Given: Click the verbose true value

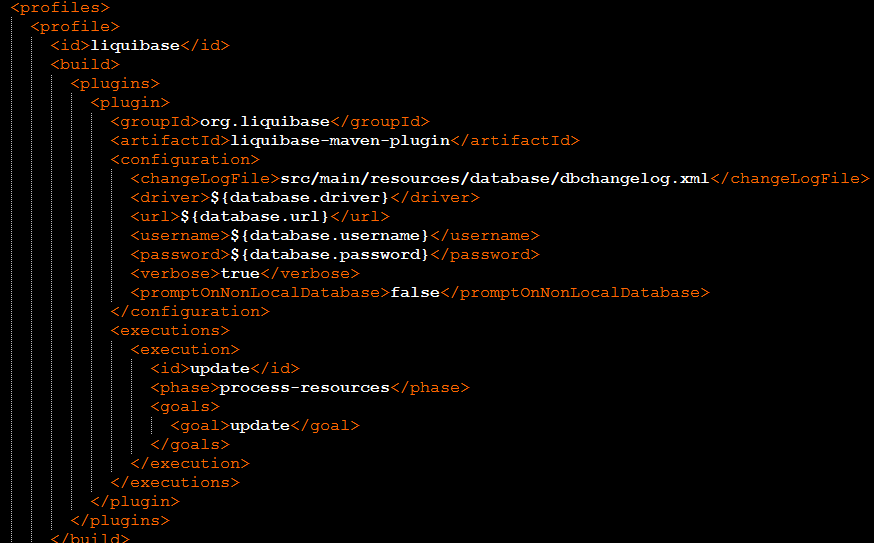Looking at the screenshot, I should click(x=240, y=273).
